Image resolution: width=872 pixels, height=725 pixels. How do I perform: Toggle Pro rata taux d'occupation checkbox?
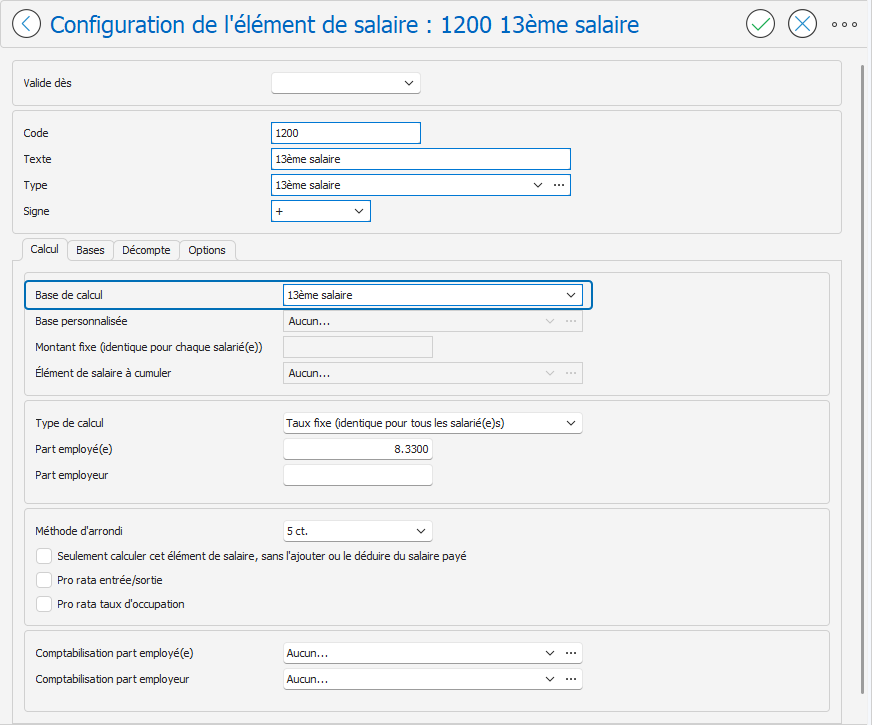pyautogui.click(x=44, y=604)
